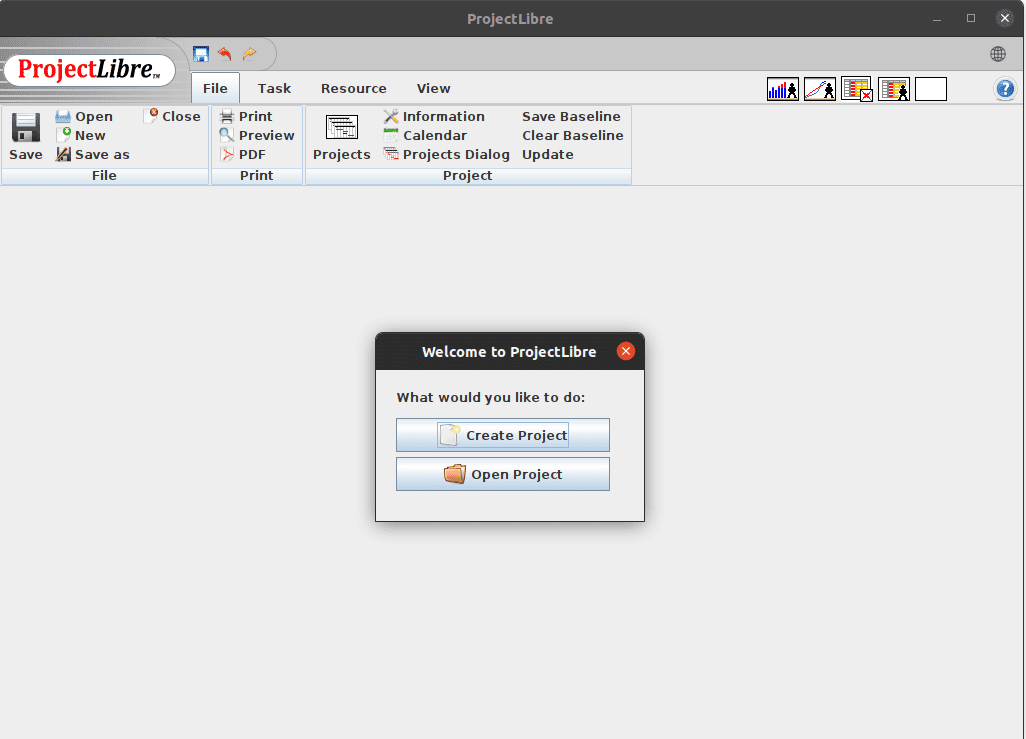Switch to the File ribbon tab
This screenshot has width=1026, height=739.
(215, 88)
